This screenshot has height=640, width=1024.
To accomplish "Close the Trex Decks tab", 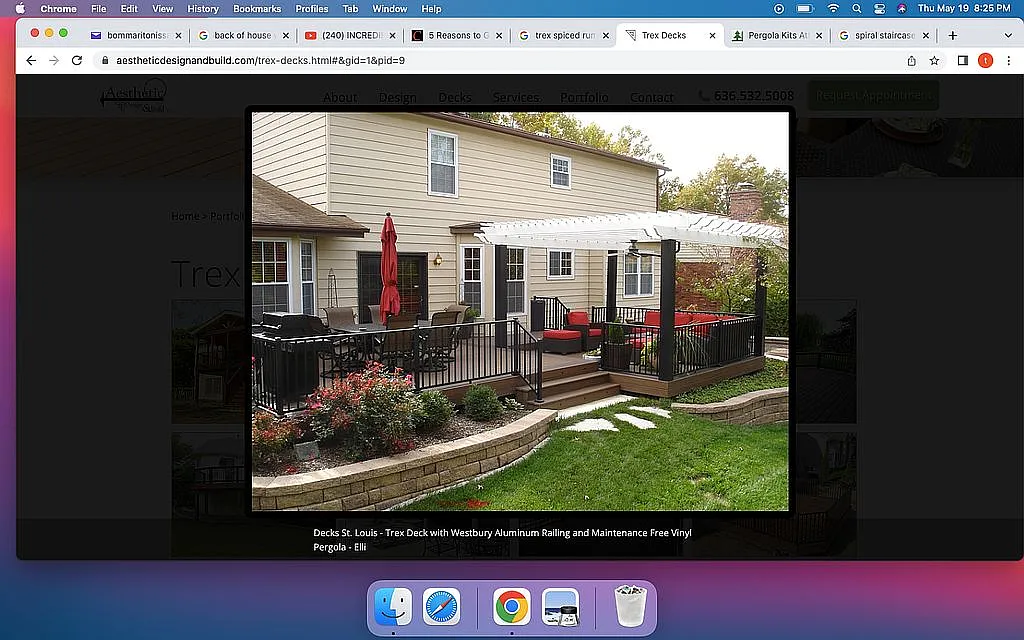I will click(x=712, y=35).
